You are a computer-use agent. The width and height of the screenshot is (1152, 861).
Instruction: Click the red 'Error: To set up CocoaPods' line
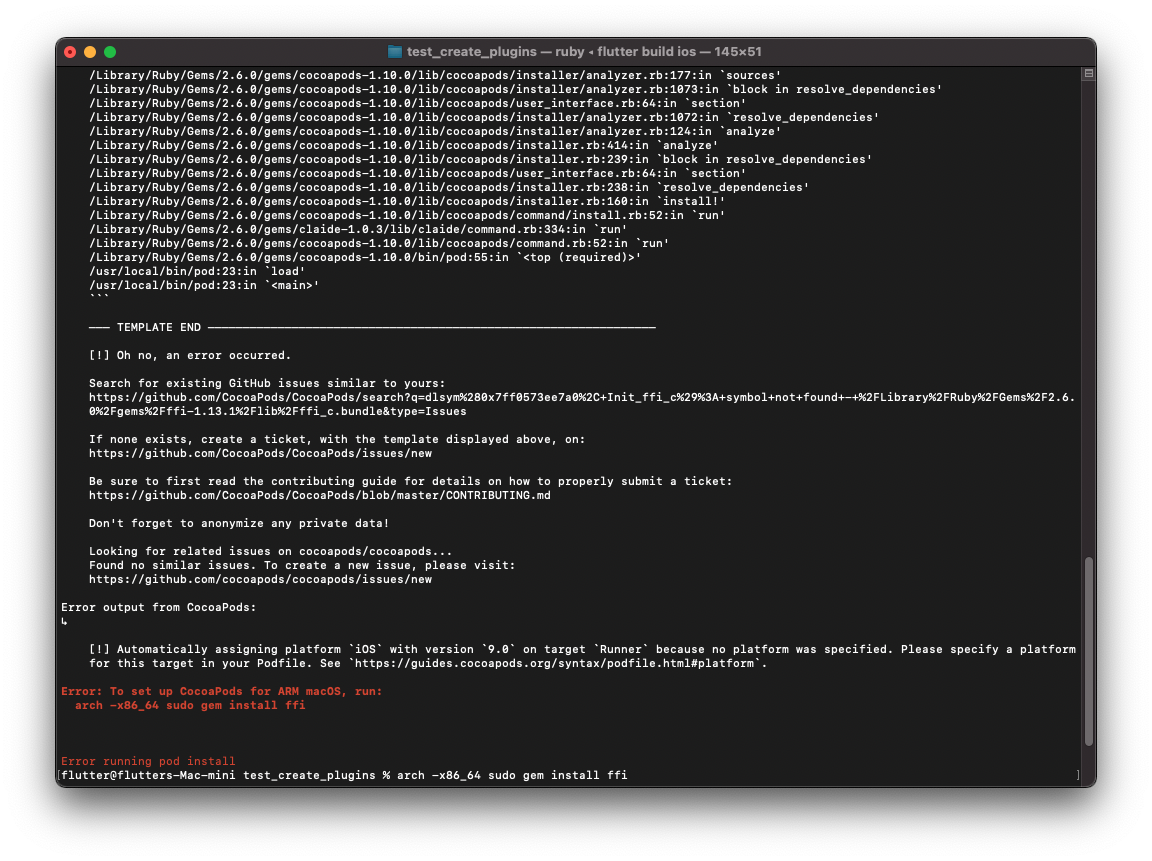click(x=221, y=691)
